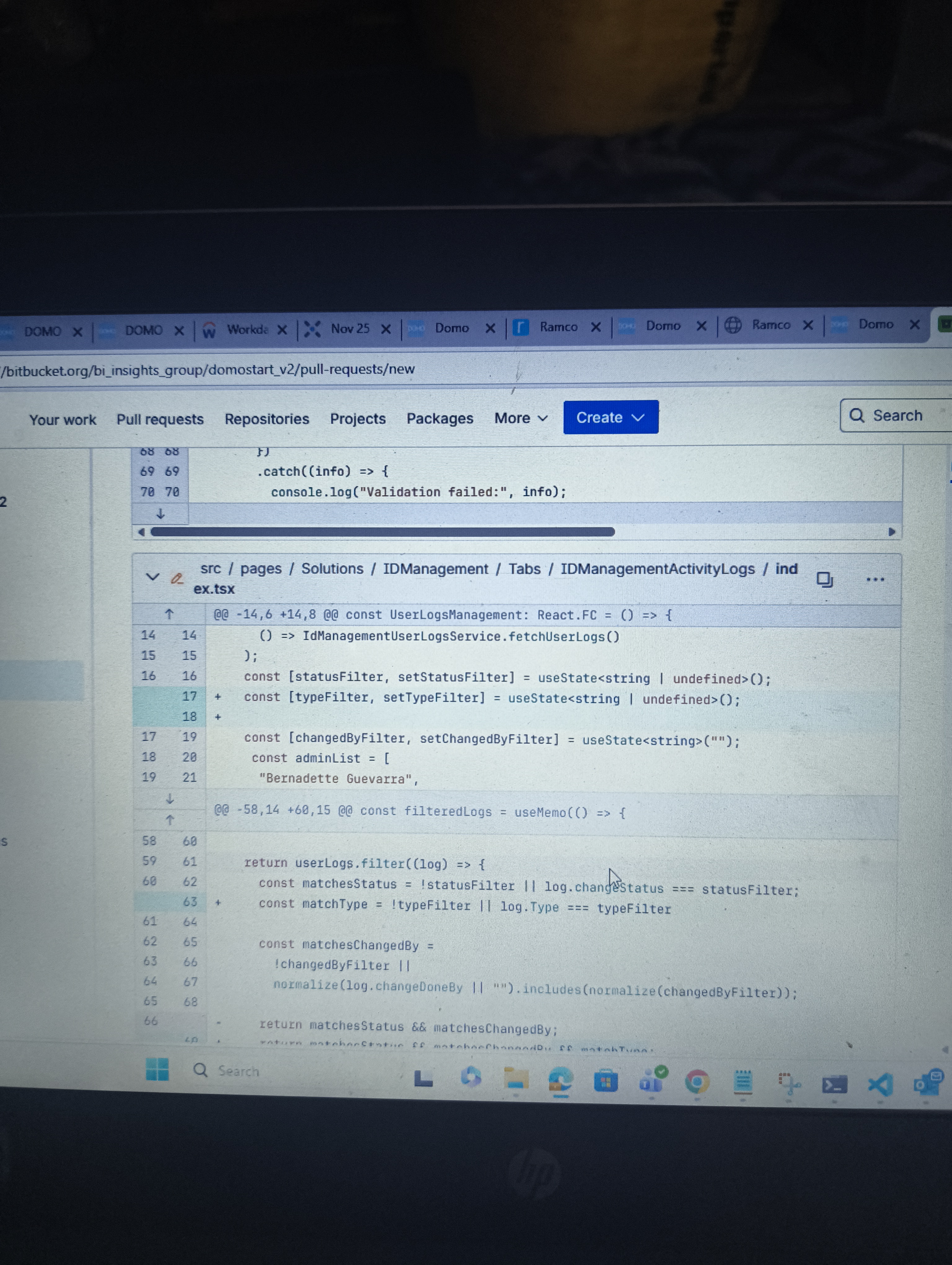
Task: Collapse the index.tsx file diff chevron
Action: (152, 576)
